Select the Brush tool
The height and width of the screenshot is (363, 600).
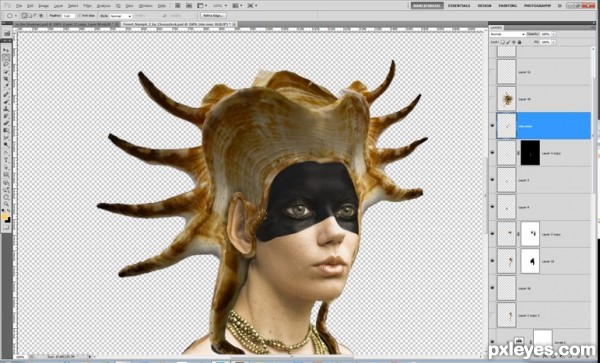(x=7, y=101)
